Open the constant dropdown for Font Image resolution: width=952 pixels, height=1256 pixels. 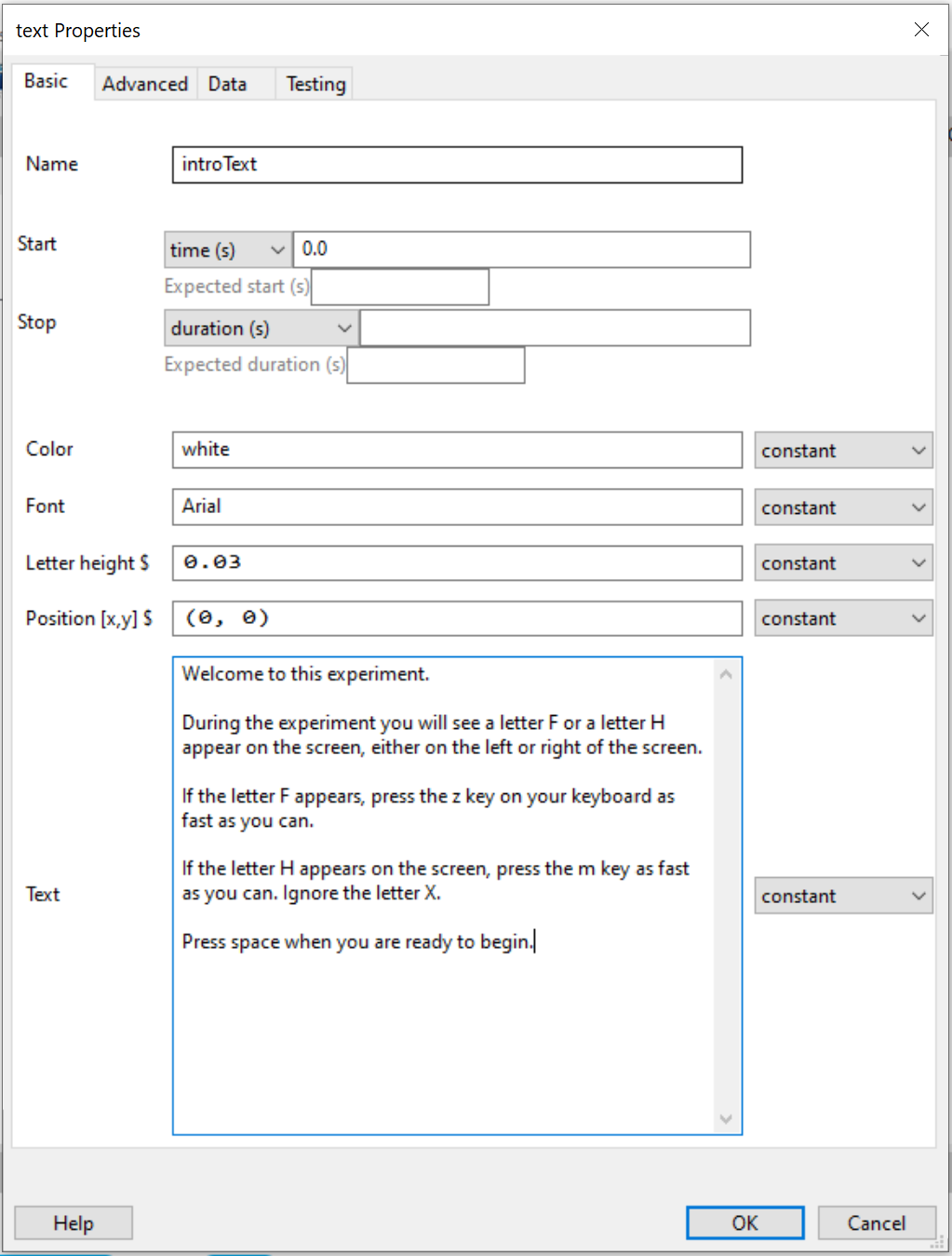(842, 507)
